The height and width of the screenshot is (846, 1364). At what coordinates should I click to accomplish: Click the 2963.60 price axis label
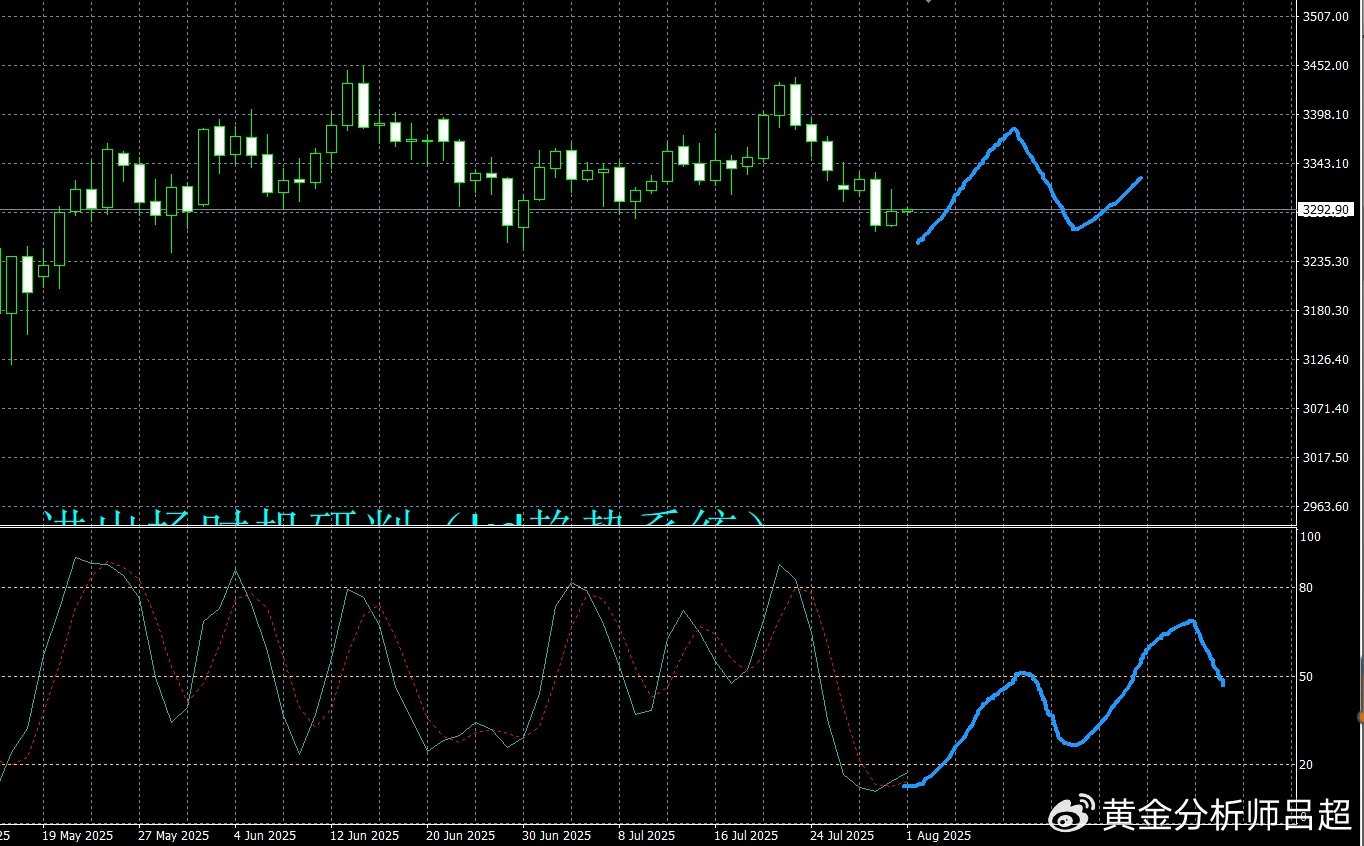tap(1324, 507)
